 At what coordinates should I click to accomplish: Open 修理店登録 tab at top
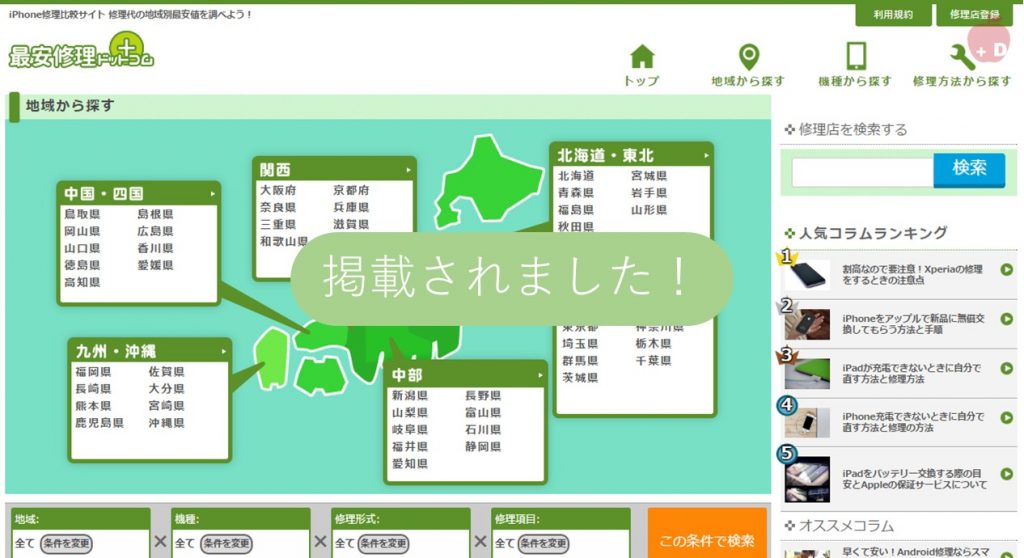point(974,14)
